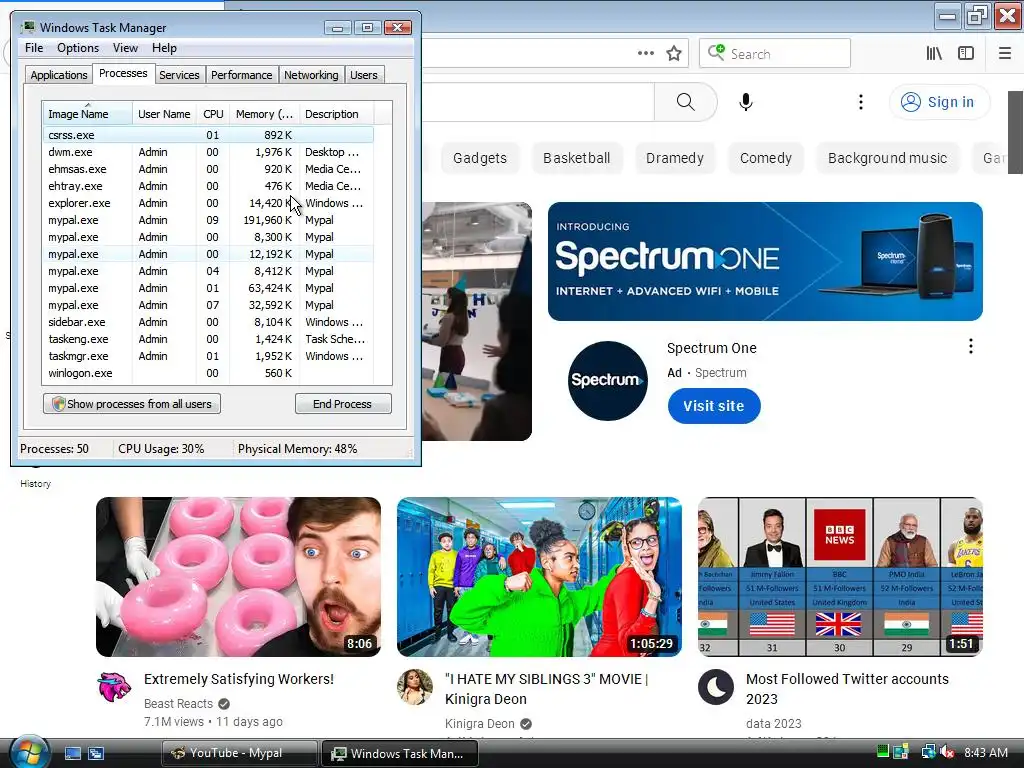
Task: Open the Spectrum One ad options menu
Action: click(x=971, y=346)
